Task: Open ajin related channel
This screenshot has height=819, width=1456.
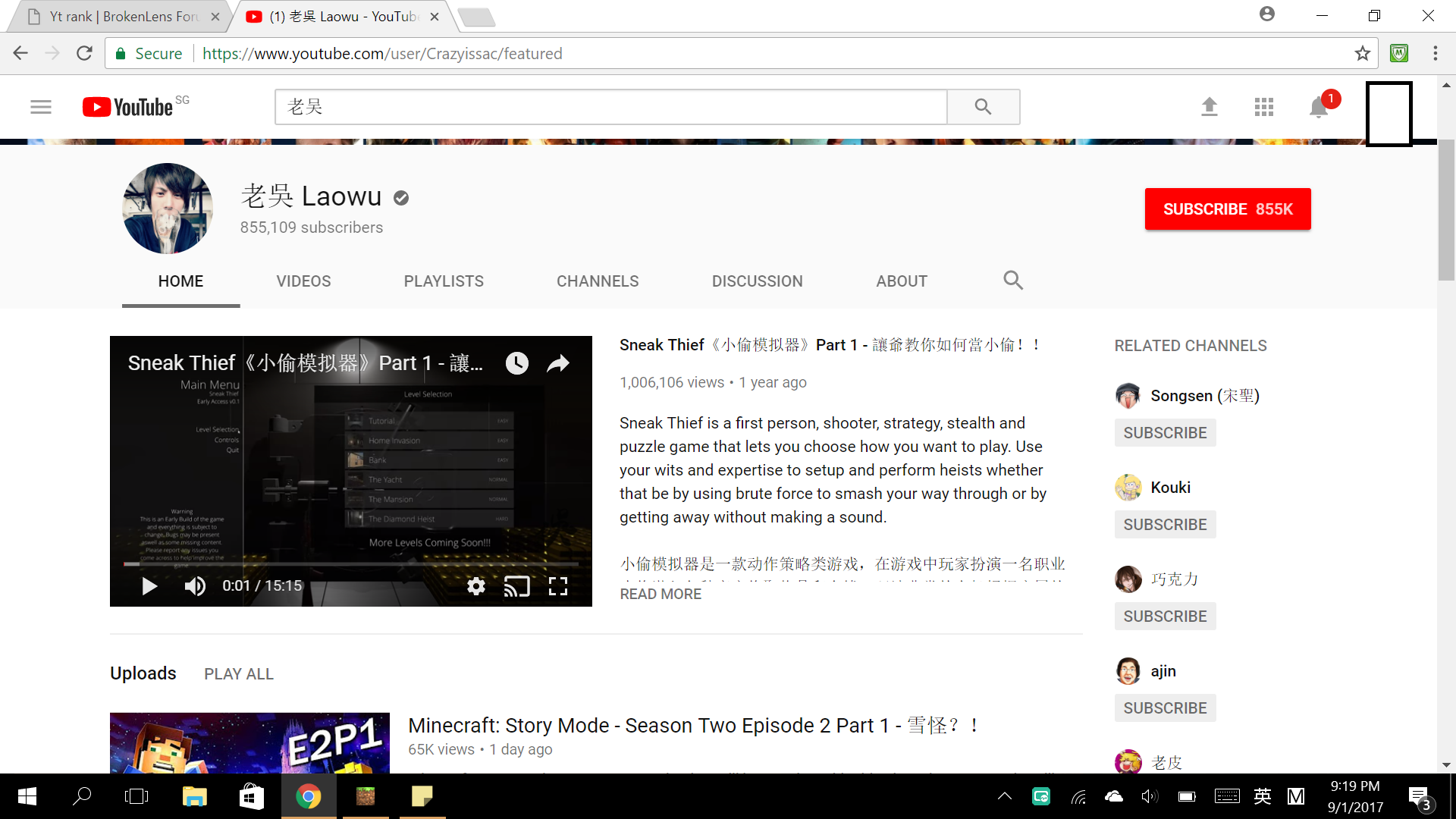Action: [x=1163, y=671]
